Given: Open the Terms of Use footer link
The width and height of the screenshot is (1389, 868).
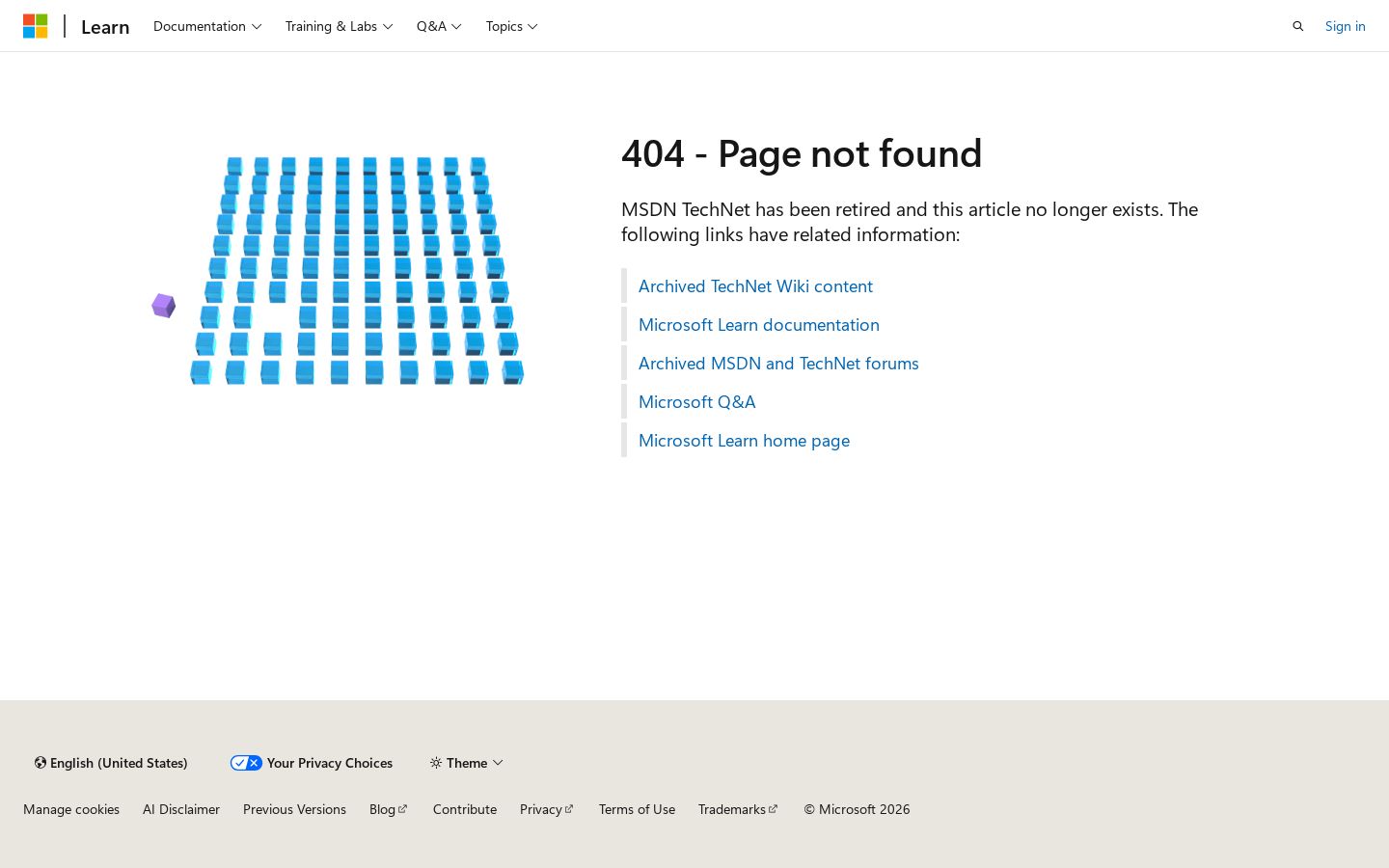Looking at the screenshot, I should [x=637, y=809].
